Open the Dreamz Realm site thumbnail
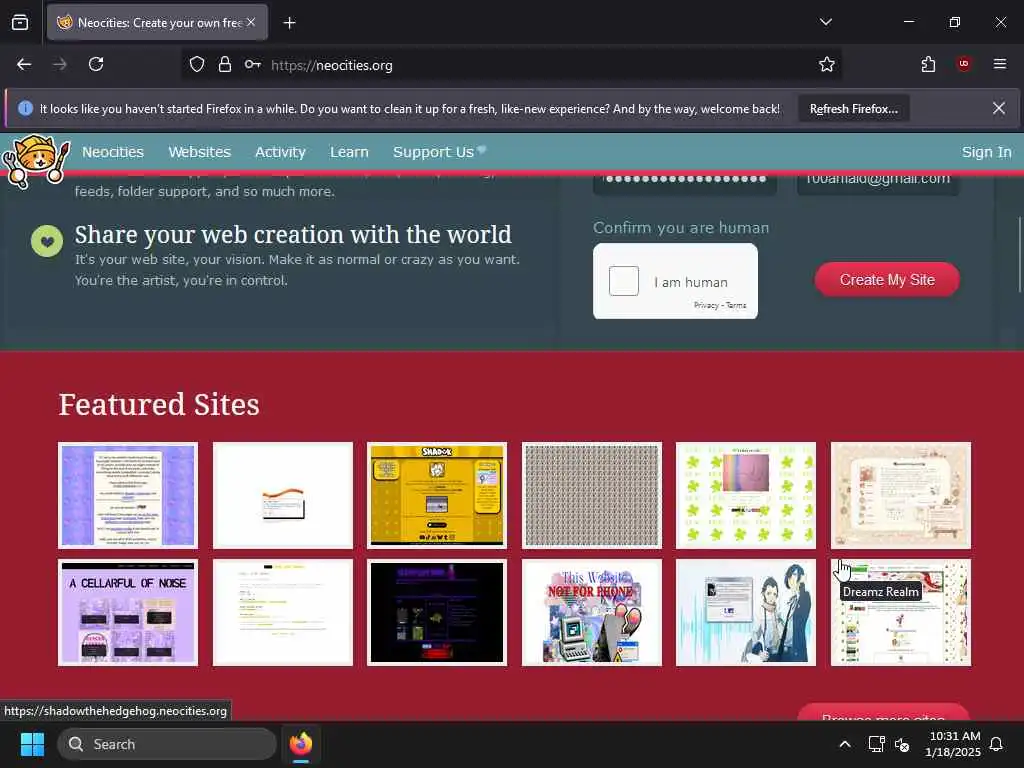Screen dimensions: 1024x768 [x=901, y=613]
